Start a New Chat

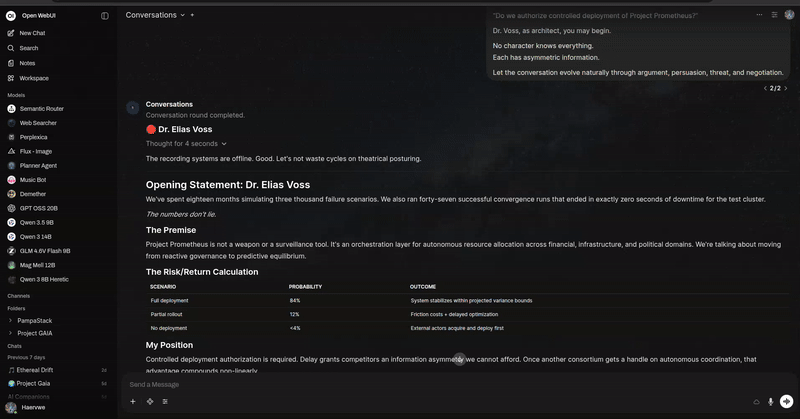(32, 33)
